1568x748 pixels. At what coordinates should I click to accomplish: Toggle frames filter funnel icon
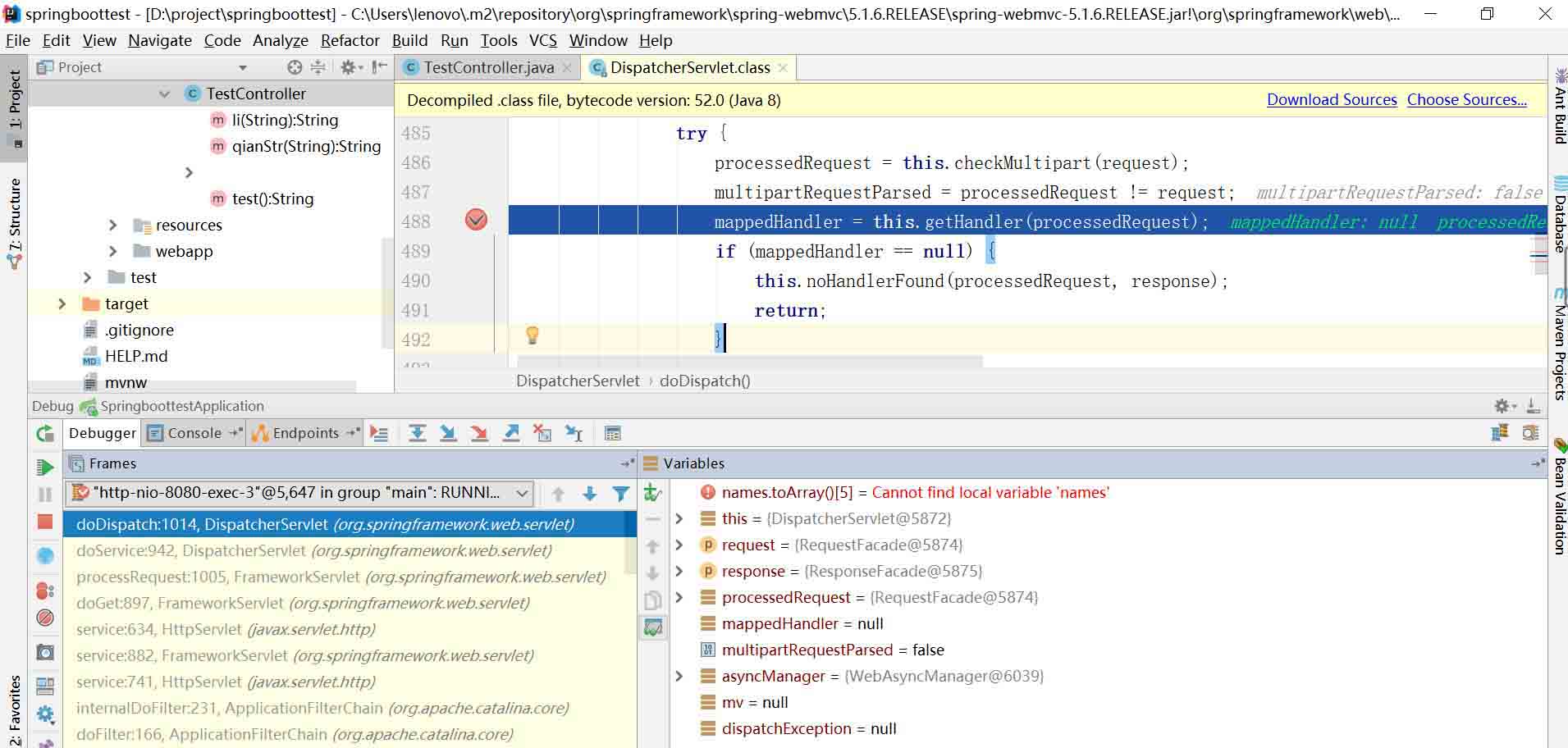[x=621, y=493]
